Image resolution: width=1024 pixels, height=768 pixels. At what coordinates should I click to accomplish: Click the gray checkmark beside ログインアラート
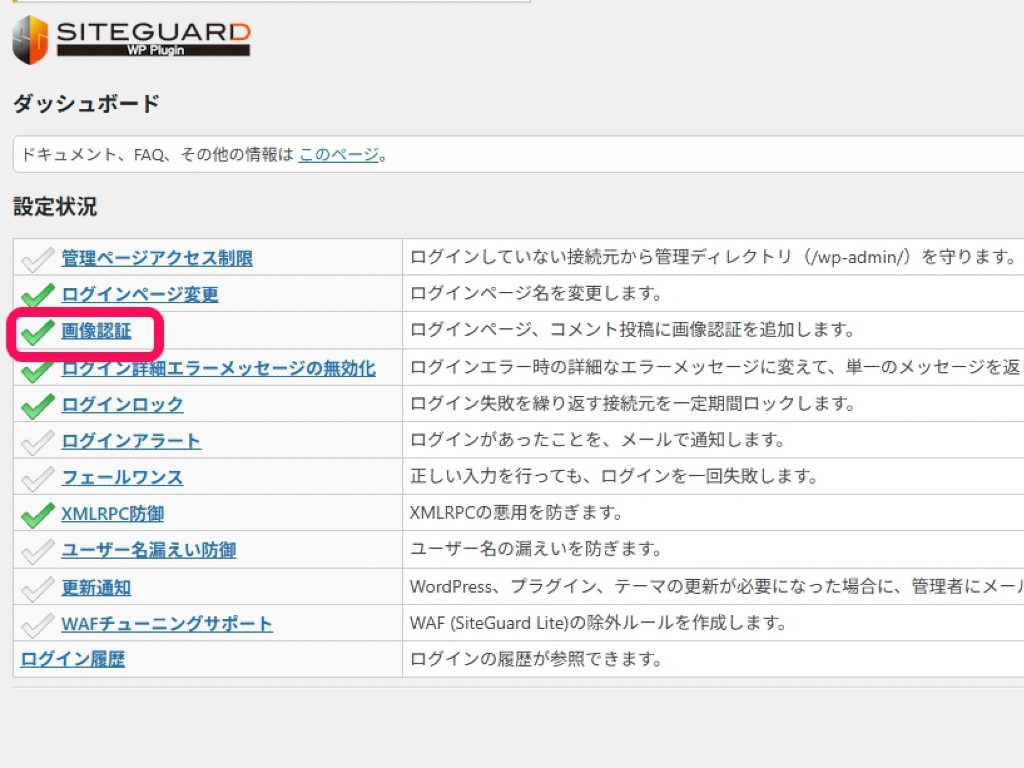pyautogui.click(x=36, y=440)
